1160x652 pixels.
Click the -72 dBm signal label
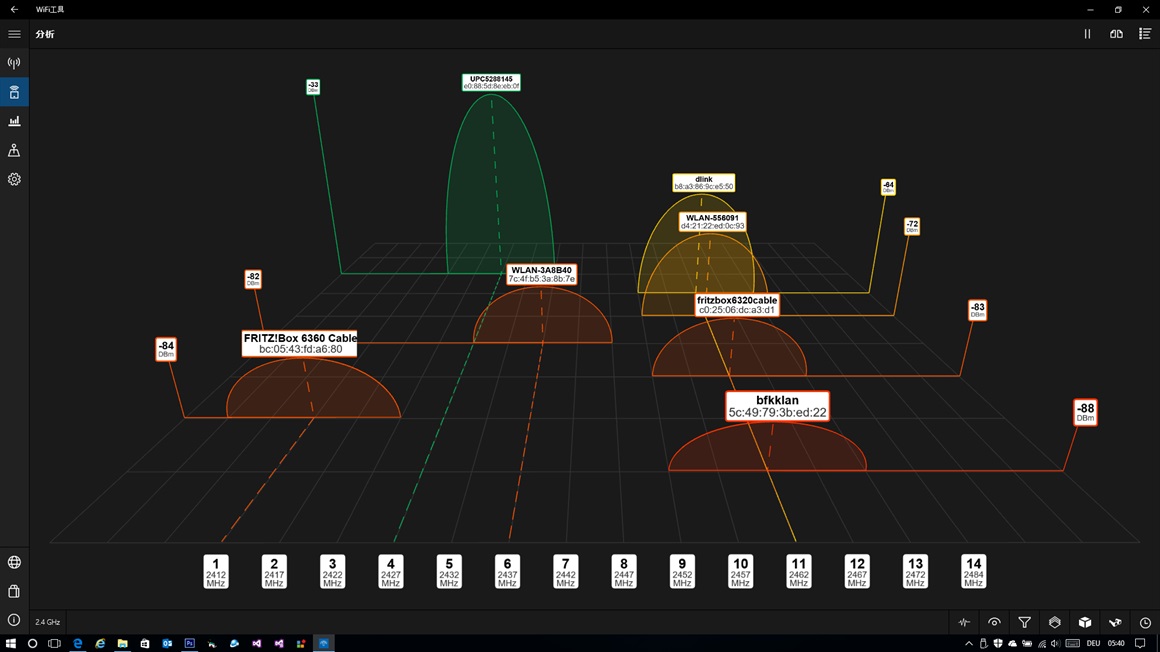(x=912, y=226)
